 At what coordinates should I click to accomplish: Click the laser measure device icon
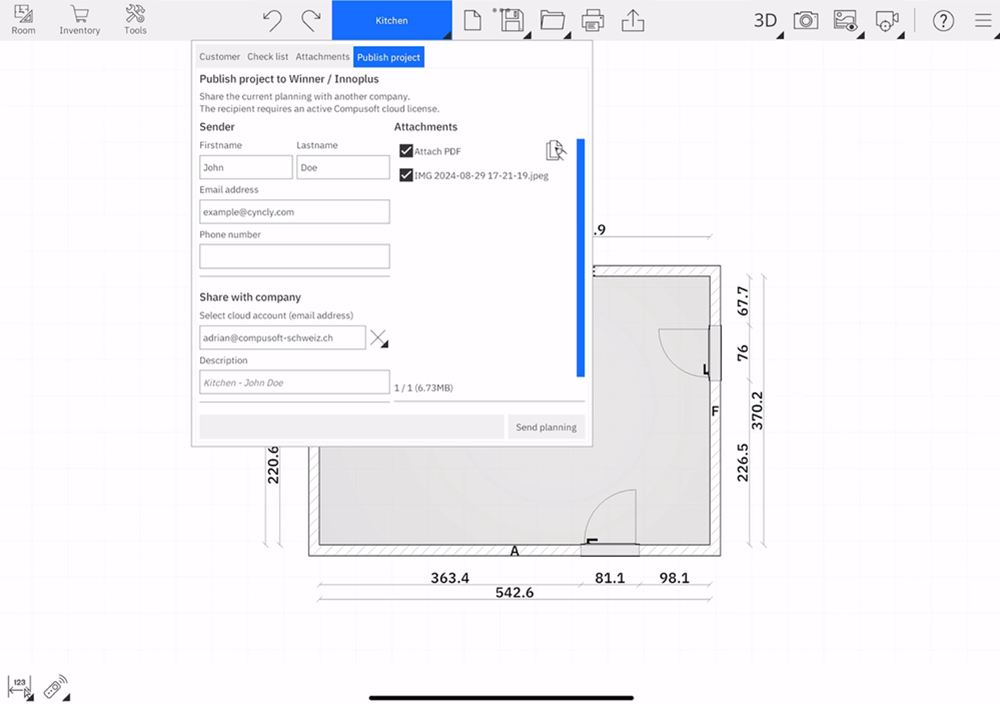pos(55,687)
